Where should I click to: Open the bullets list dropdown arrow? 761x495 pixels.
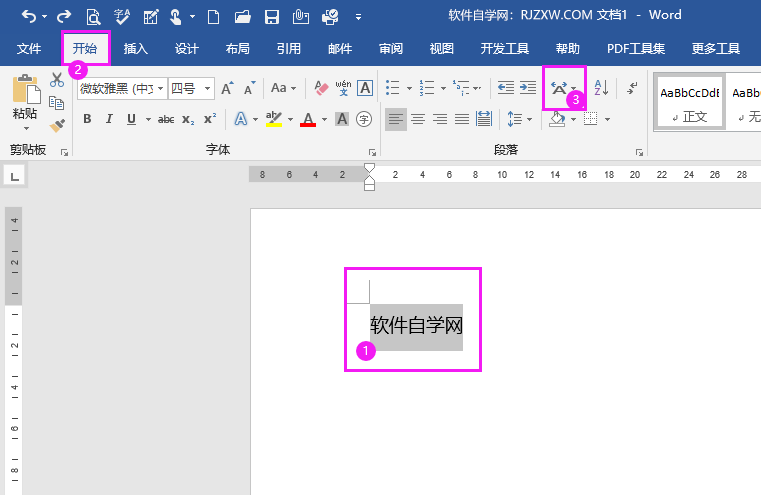tap(409, 88)
